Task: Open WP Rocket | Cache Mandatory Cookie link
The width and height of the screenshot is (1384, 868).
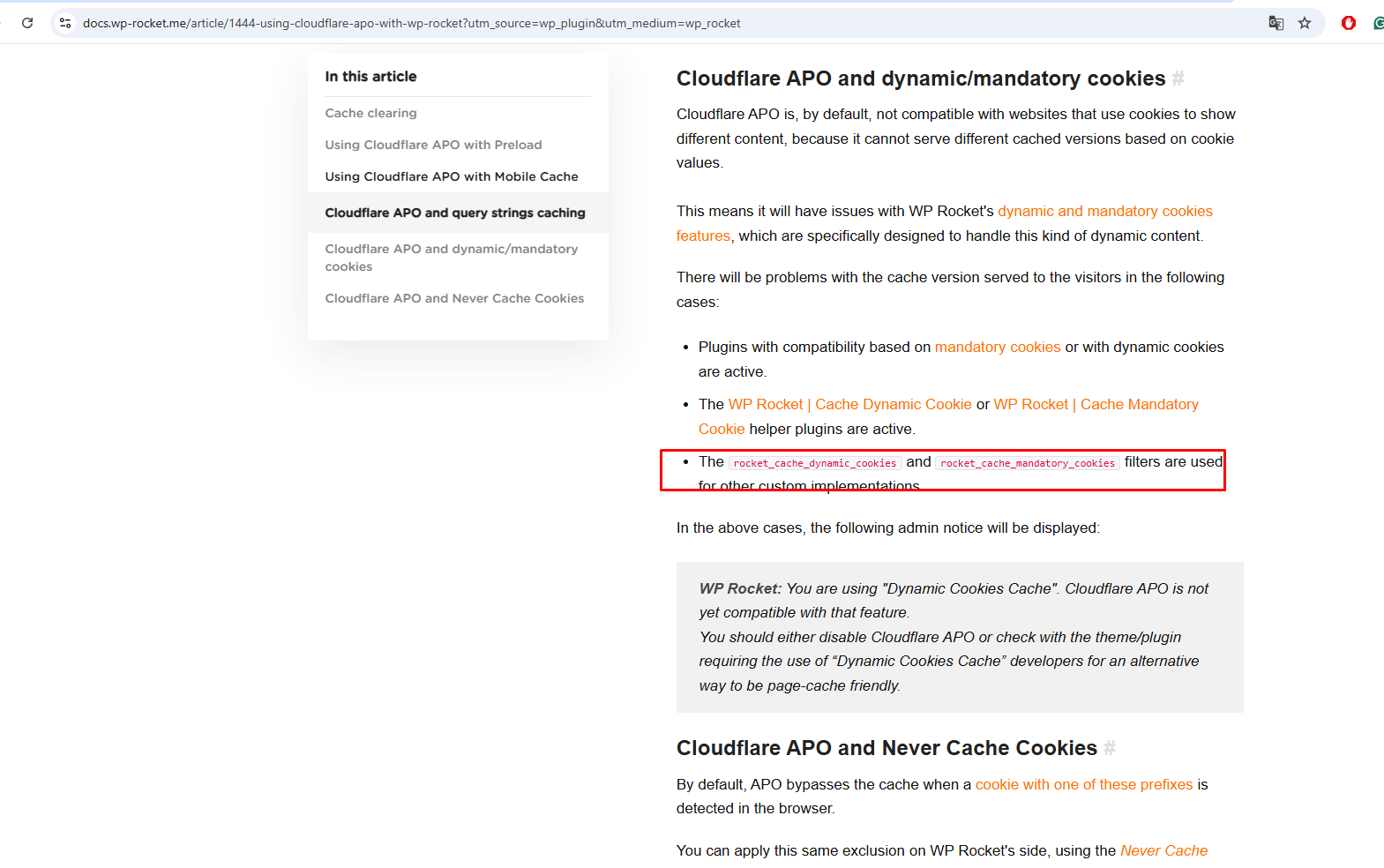Action: point(1096,404)
